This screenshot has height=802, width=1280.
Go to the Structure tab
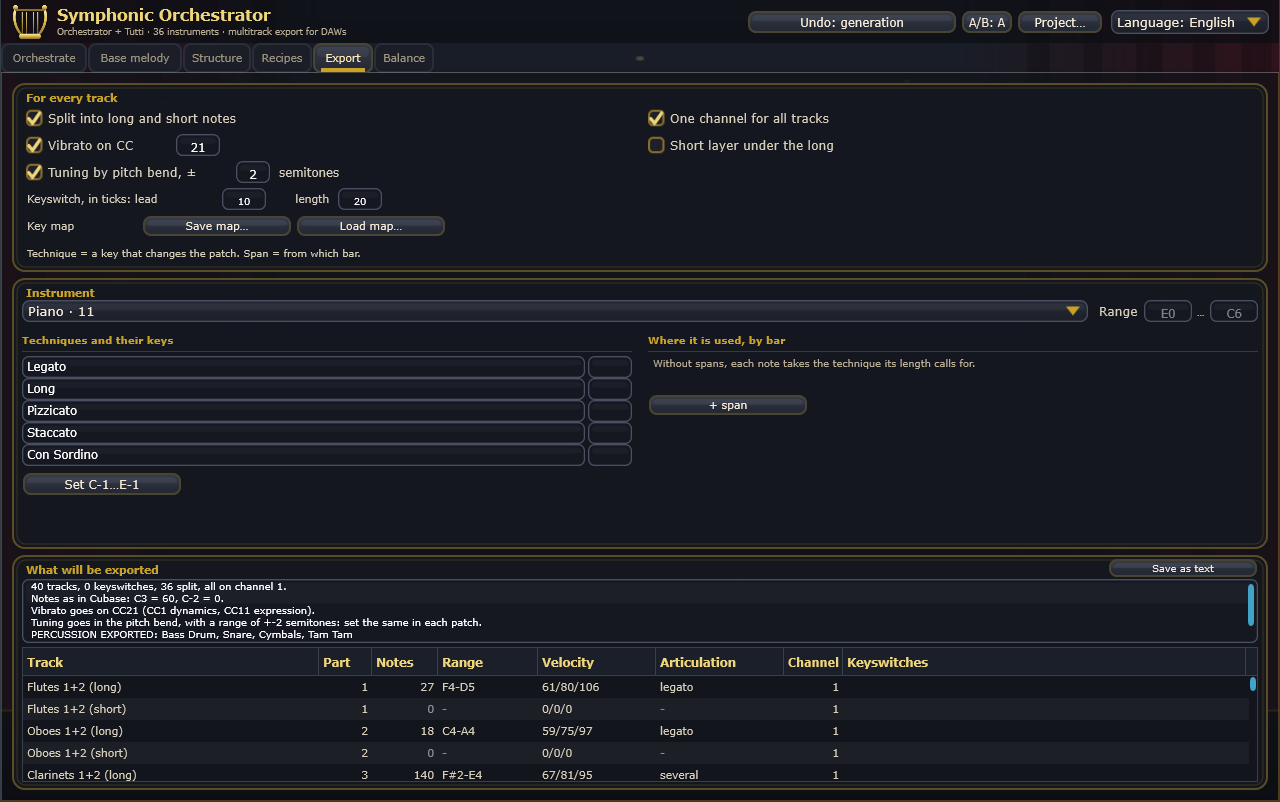[217, 58]
